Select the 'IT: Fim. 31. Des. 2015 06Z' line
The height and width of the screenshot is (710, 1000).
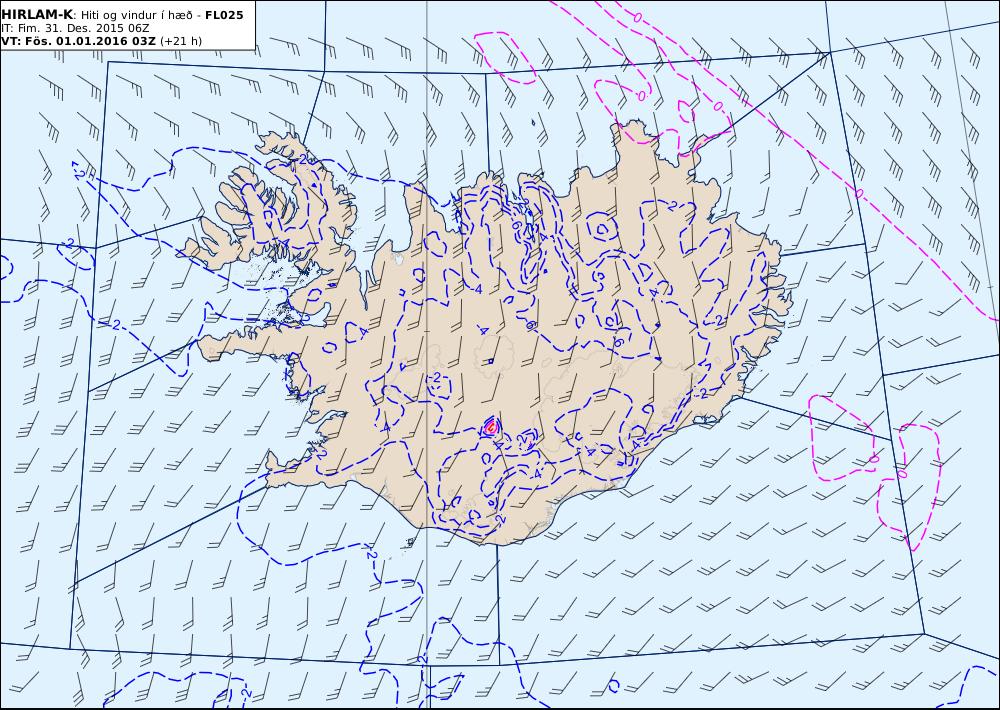tap(75, 28)
